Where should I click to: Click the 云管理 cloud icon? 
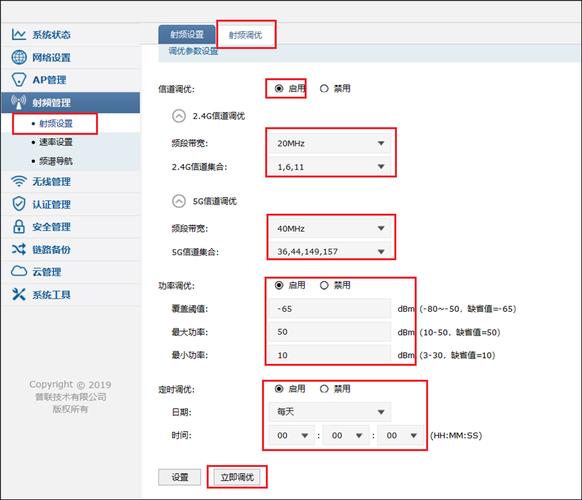coord(19,271)
